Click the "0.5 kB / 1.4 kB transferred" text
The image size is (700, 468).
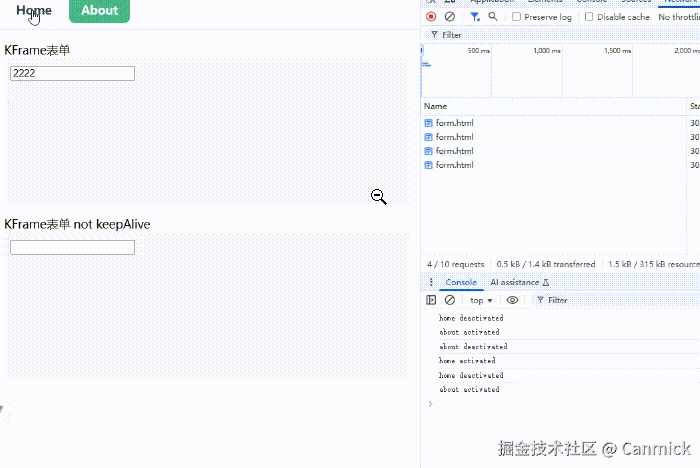(546, 264)
